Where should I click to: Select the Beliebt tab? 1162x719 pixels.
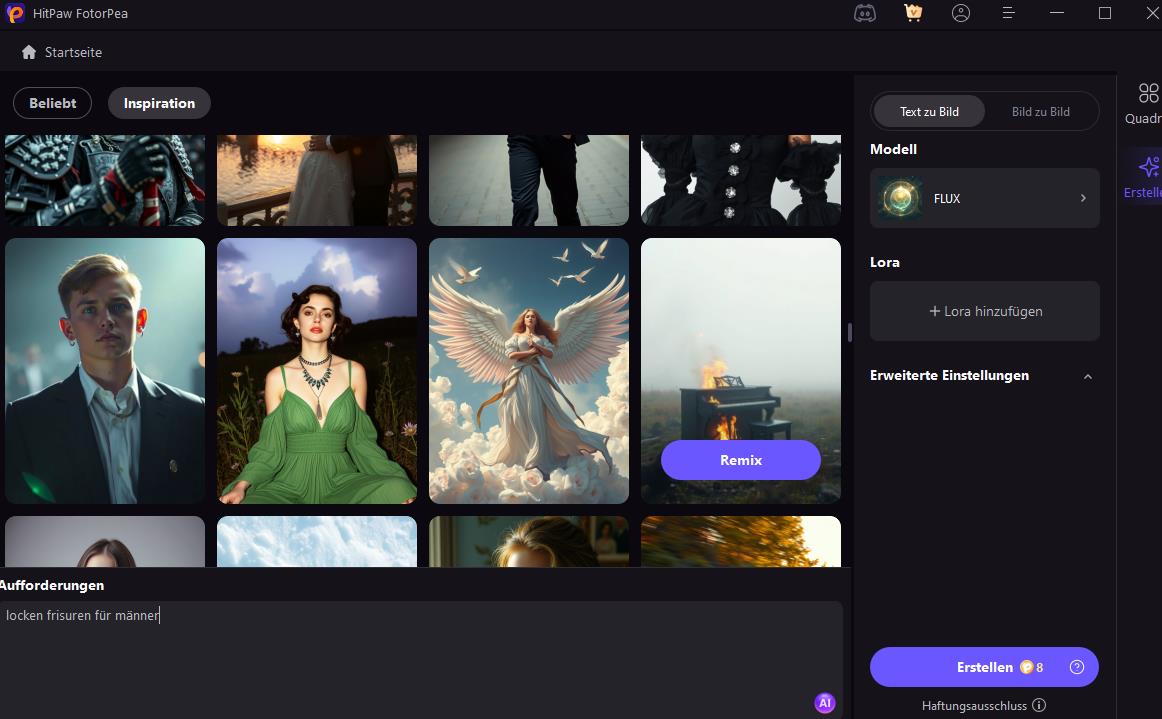coord(52,103)
